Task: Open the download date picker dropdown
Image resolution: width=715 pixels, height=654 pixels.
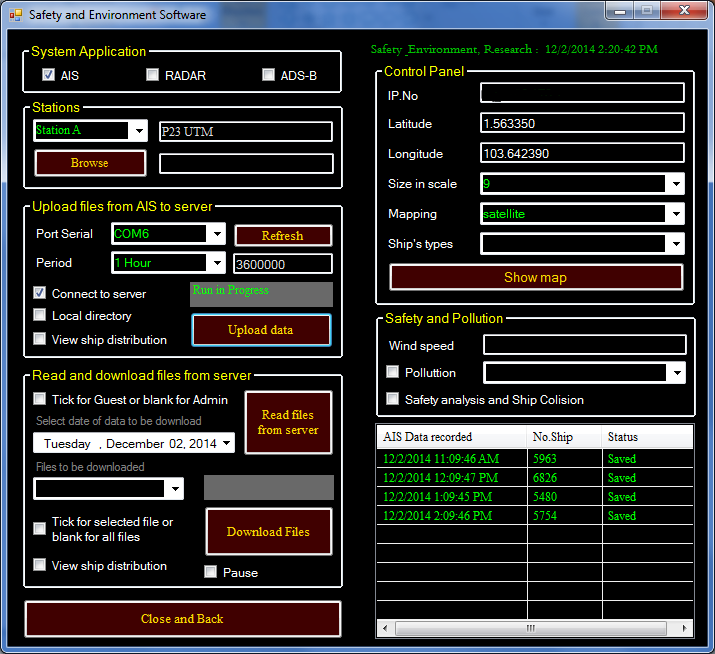Action: click(227, 443)
